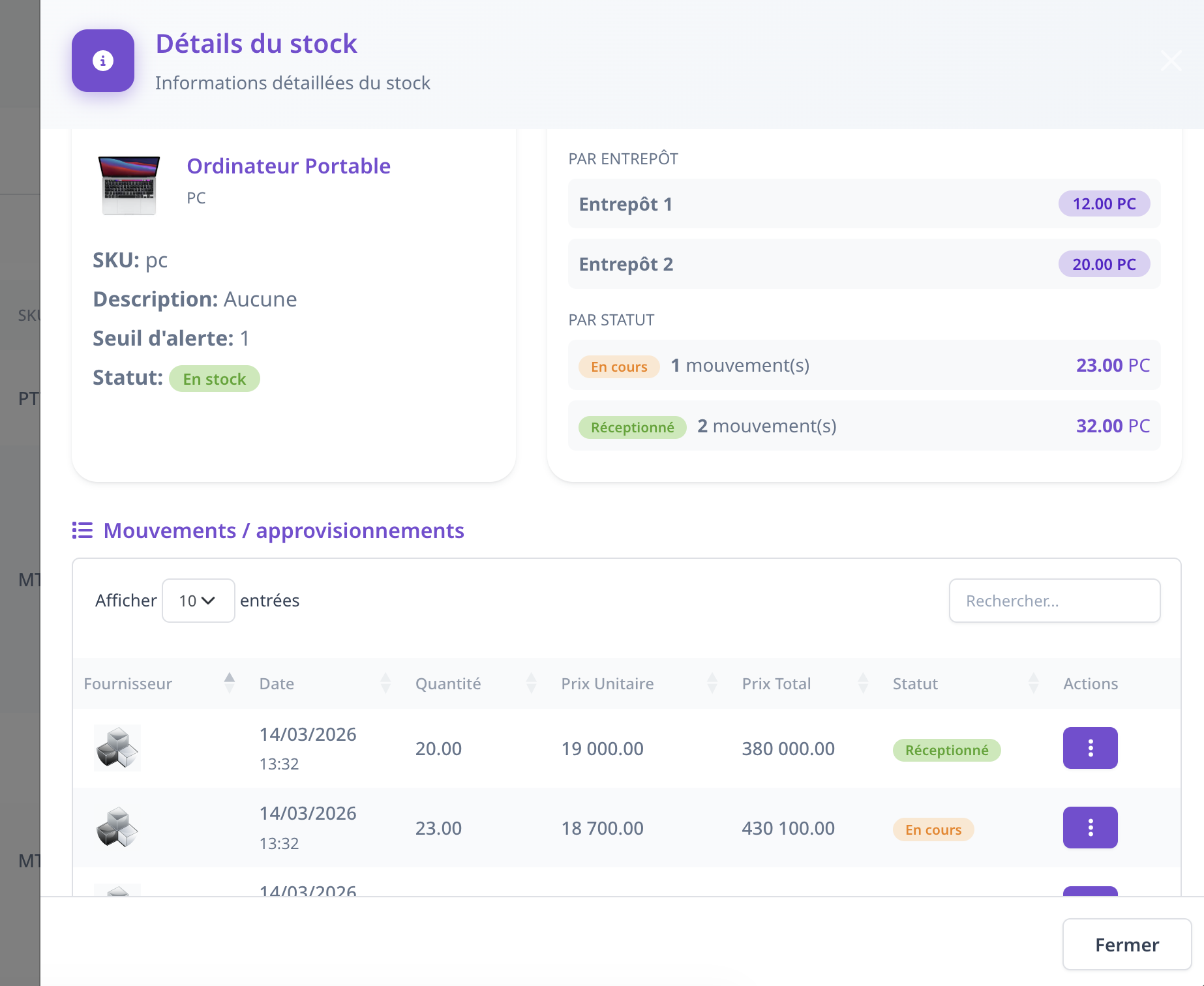Sort the table by Prix Total
The height and width of the screenshot is (986, 1204).
click(x=805, y=683)
